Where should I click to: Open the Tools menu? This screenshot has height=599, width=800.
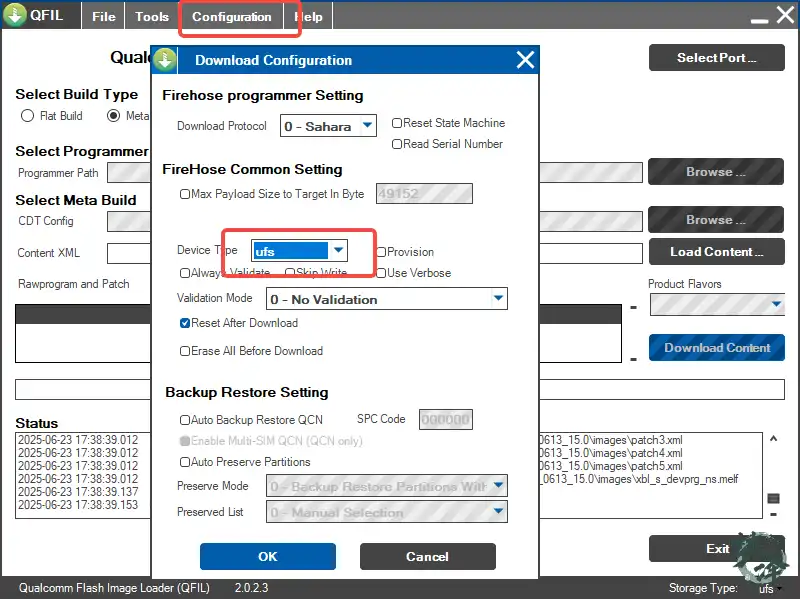coord(152,16)
